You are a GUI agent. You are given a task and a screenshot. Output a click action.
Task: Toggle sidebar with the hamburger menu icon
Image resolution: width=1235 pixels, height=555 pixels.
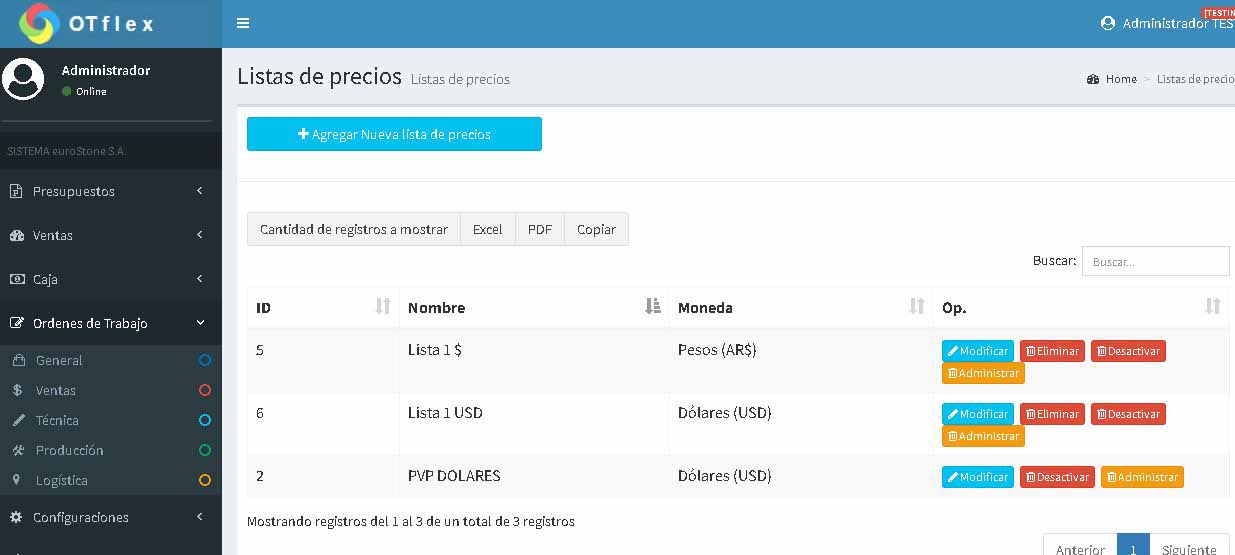coord(243,23)
